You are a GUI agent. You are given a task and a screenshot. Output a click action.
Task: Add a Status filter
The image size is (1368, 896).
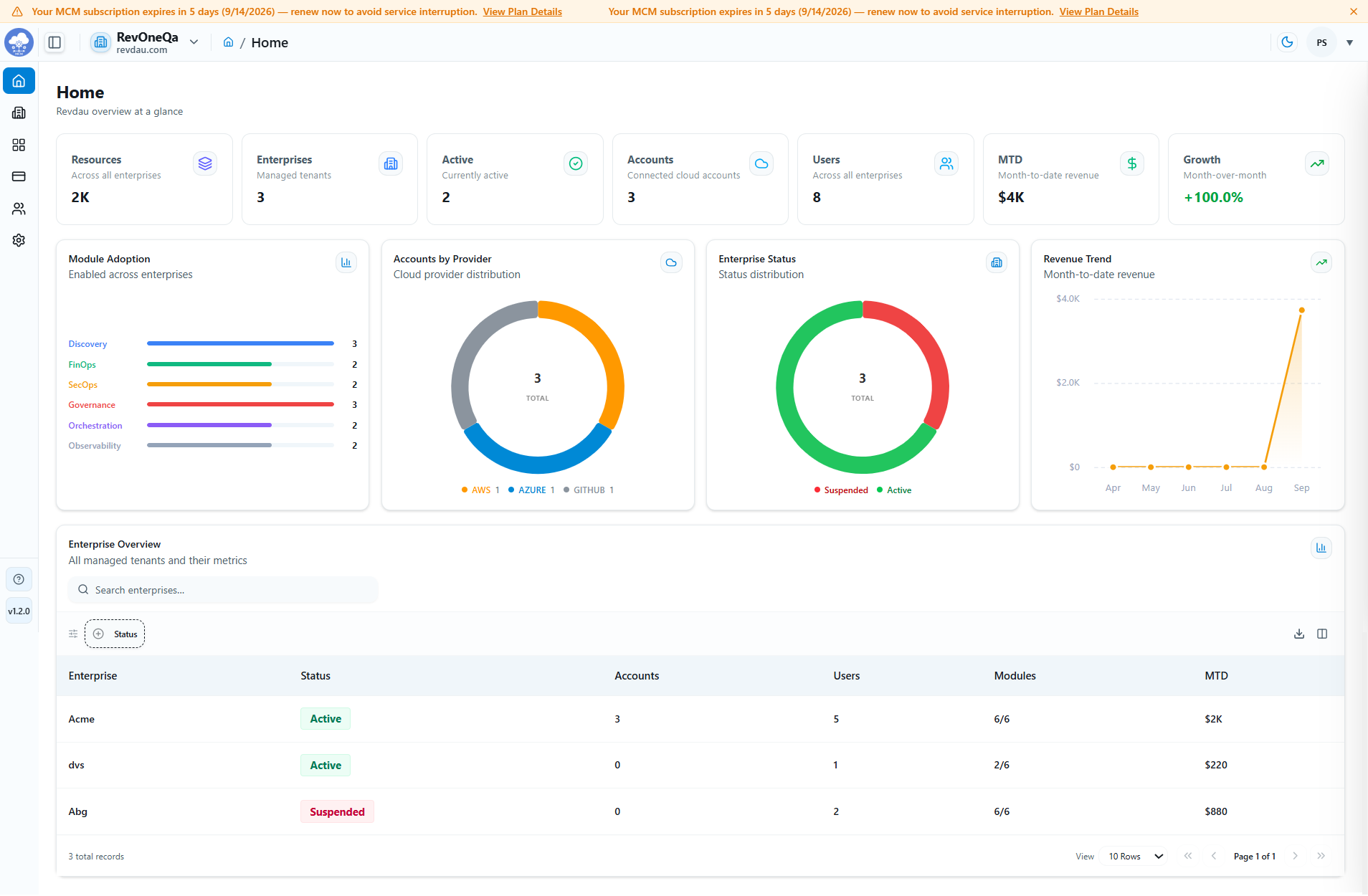[115, 634]
